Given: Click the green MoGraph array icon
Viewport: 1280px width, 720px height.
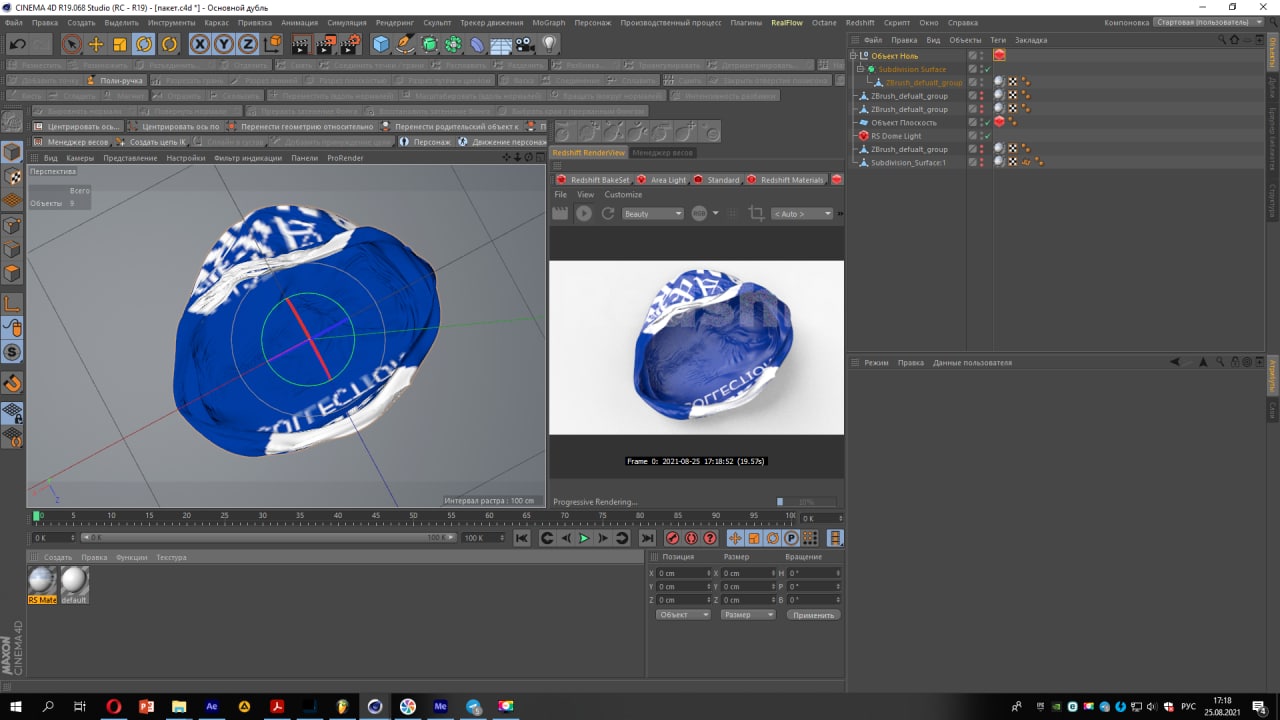Looking at the screenshot, I should (453, 44).
